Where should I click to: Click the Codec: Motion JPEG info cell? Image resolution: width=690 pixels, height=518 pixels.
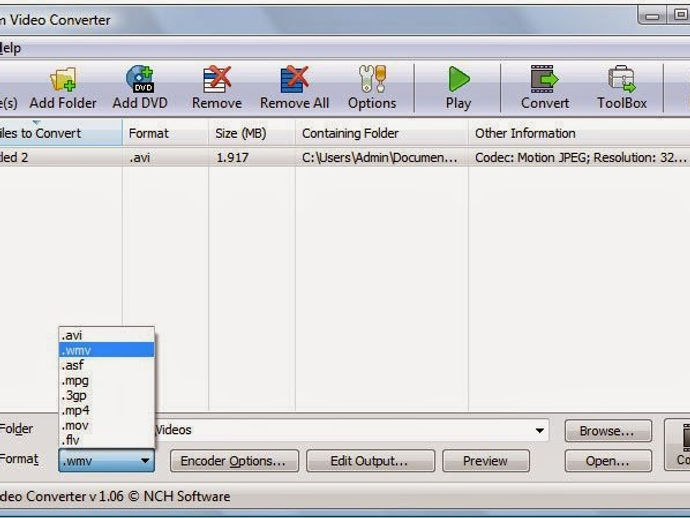click(581, 157)
